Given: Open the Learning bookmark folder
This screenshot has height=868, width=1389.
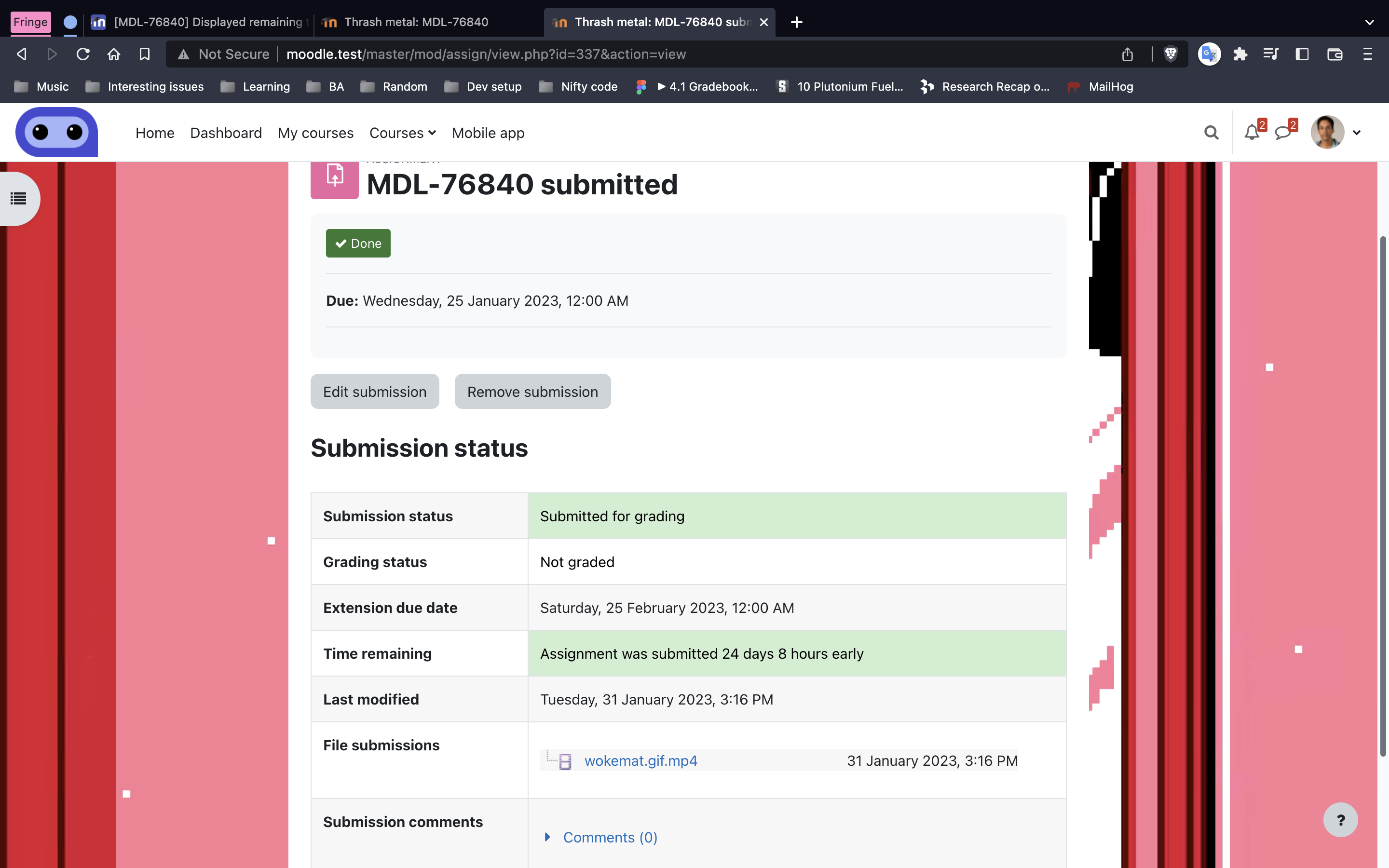Looking at the screenshot, I should coord(256,87).
